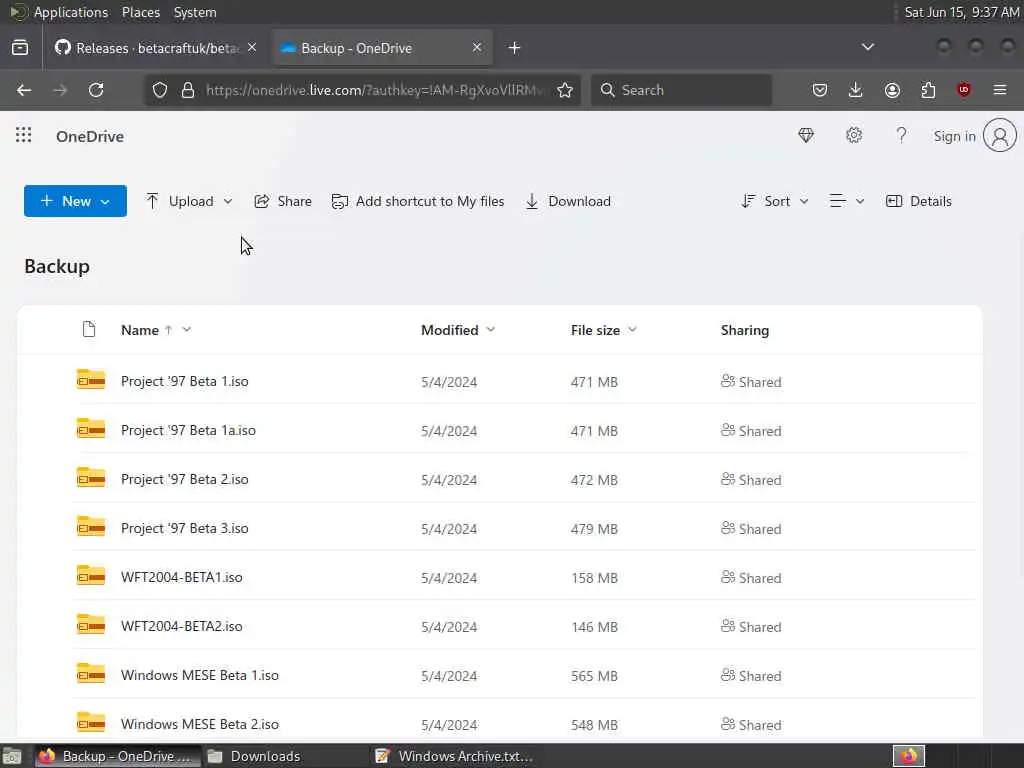Click the Sign in link
Viewport: 1024px width, 768px height.
(x=954, y=136)
